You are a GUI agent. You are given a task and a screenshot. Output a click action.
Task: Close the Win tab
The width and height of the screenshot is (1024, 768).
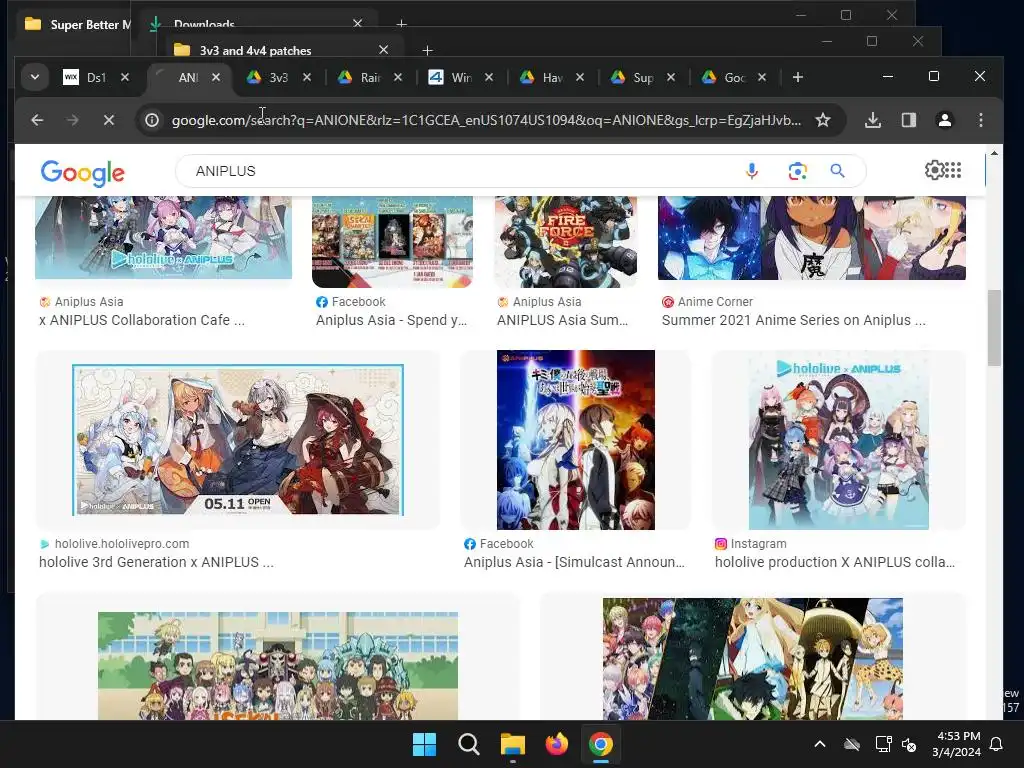click(488, 77)
